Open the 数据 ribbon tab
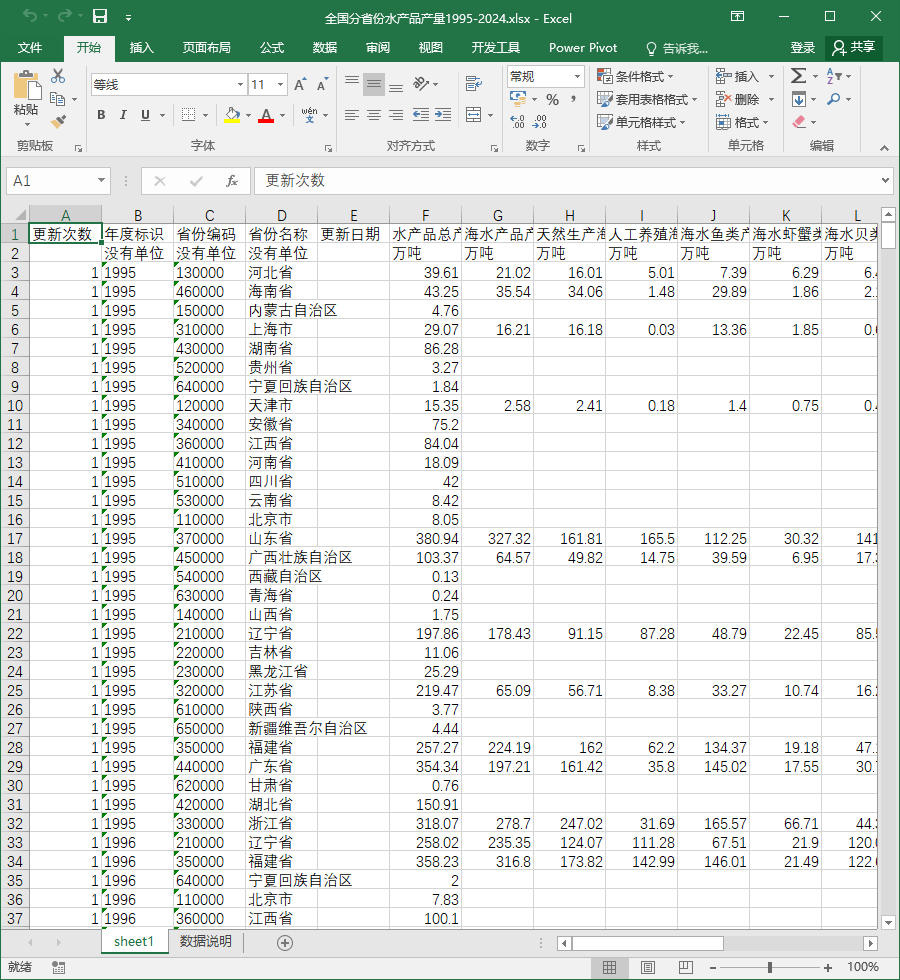The image size is (900, 980). coord(324,48)
